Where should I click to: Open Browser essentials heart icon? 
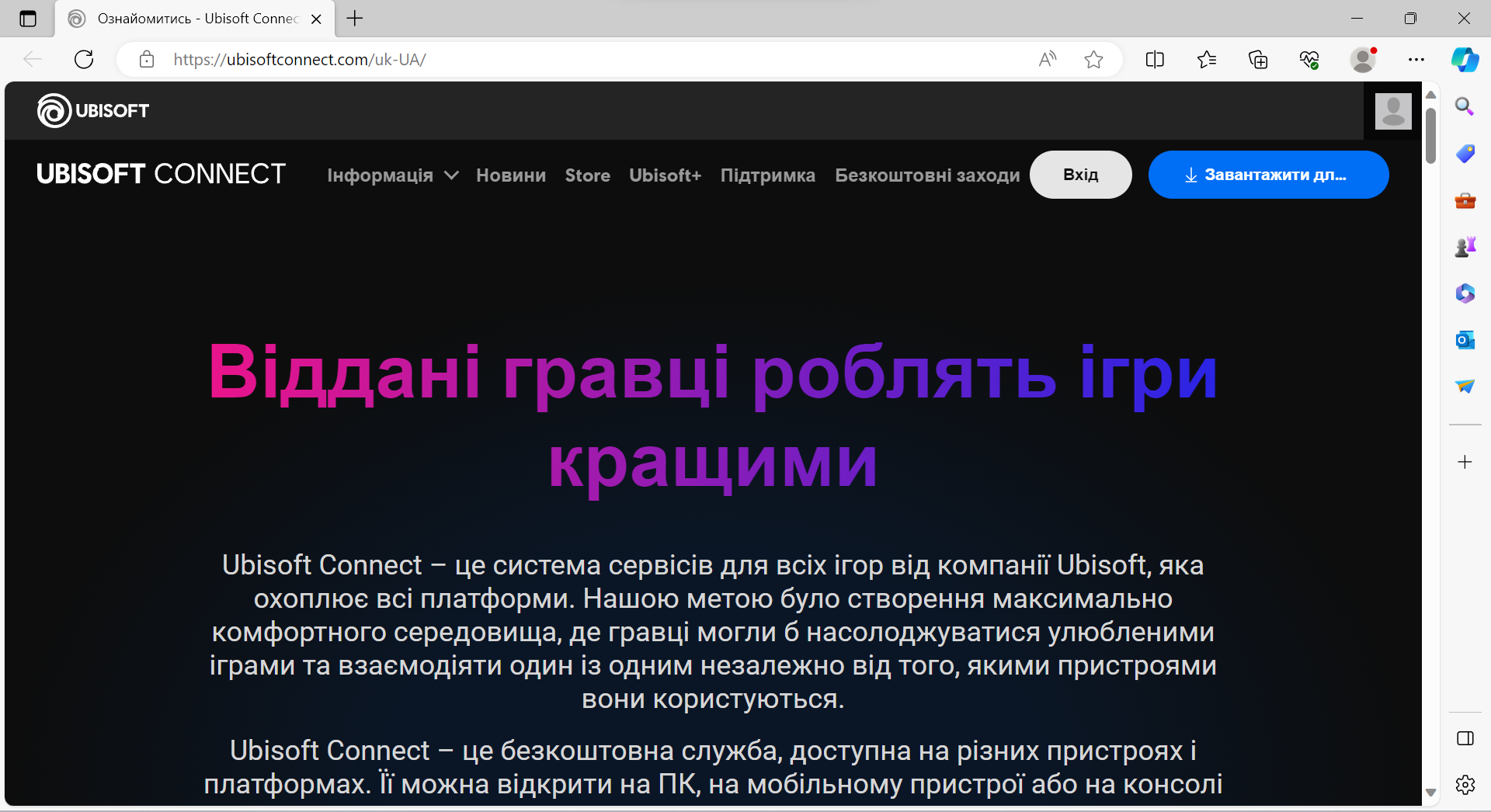click(x=1310, y=59)
